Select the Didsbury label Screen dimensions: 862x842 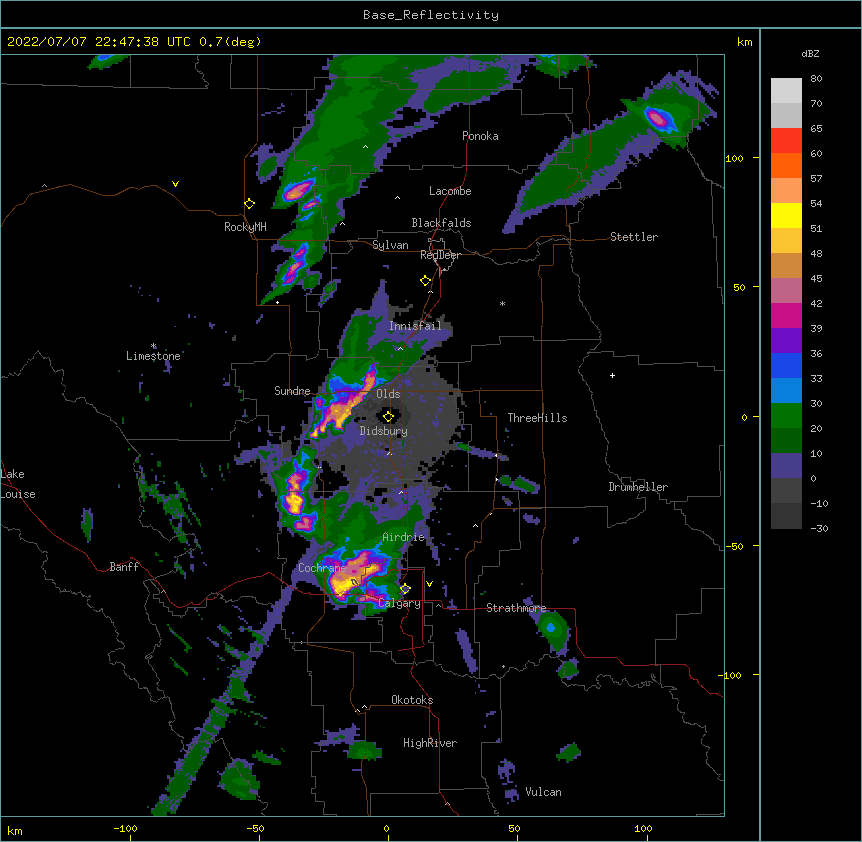383,431
